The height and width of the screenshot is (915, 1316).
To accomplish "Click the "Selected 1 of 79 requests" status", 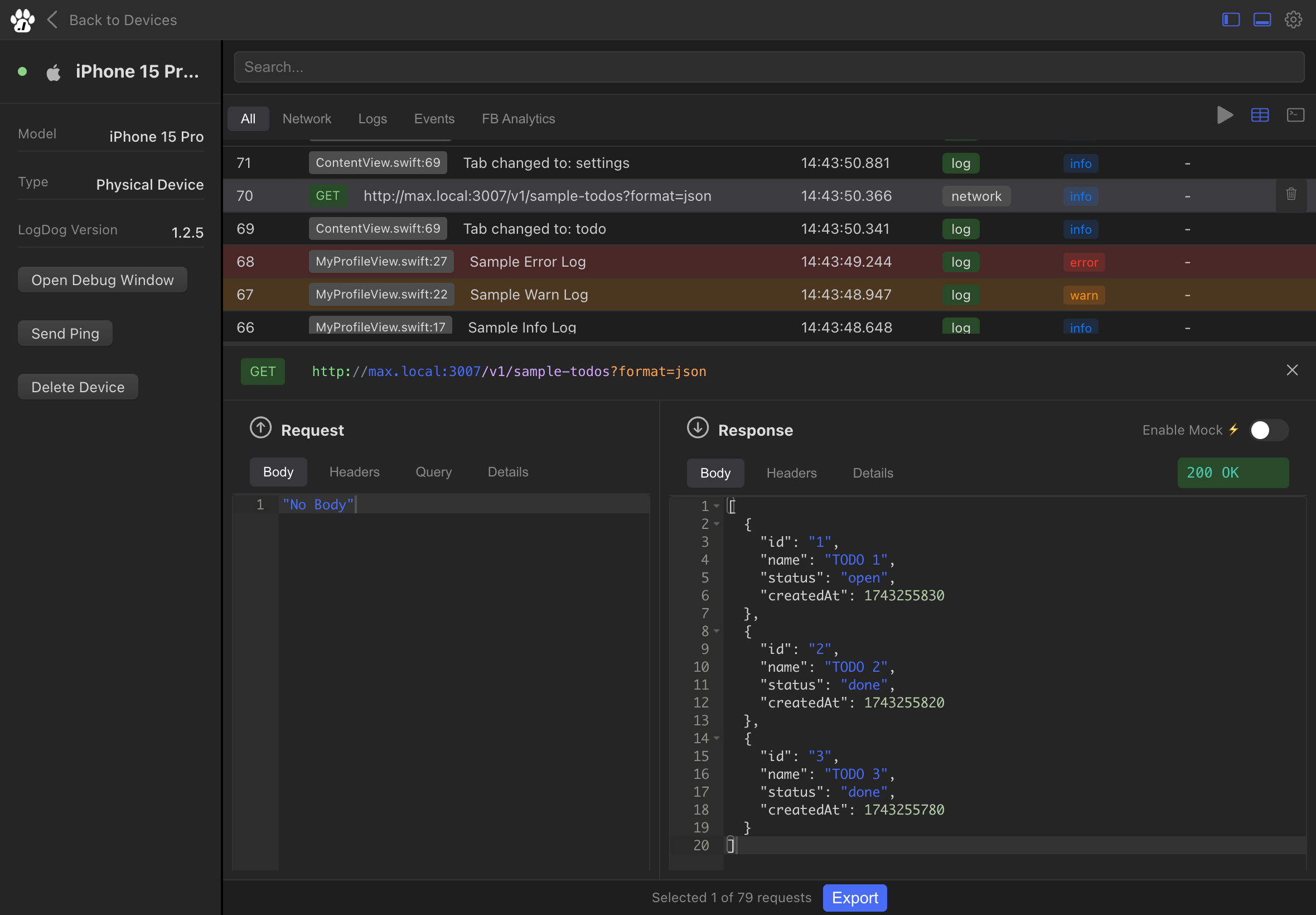I will click(x=732, y=898).
